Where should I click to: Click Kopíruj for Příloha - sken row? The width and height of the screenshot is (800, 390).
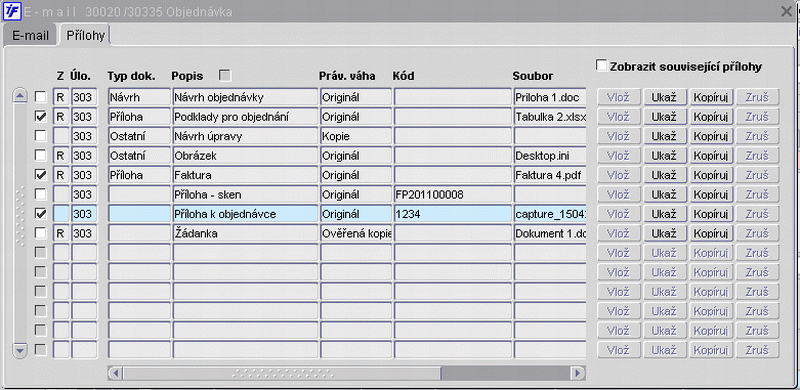click(712, 194)
